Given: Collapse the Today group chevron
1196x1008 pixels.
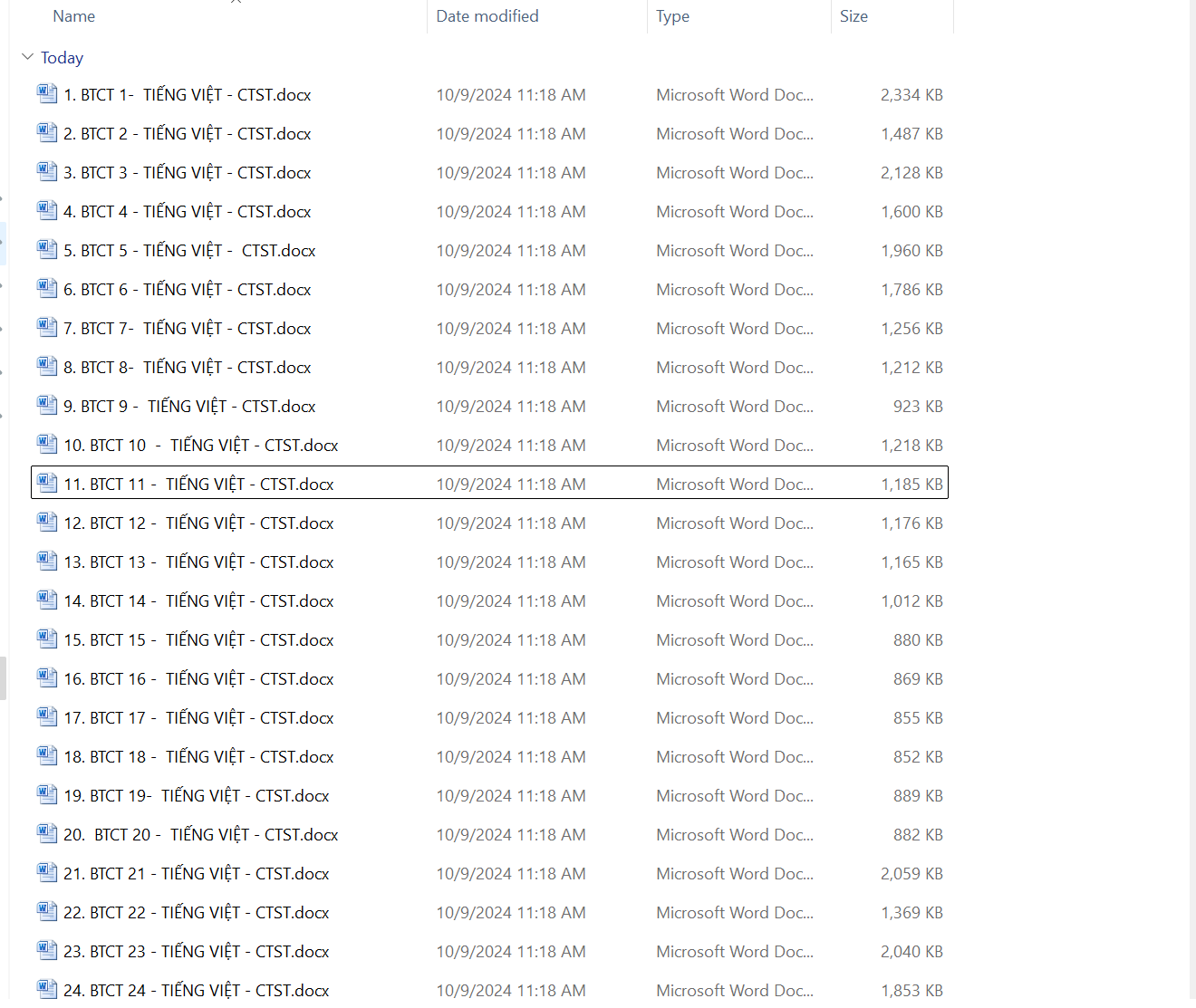Looking at the screenshot, I should (x=27, y=57).
